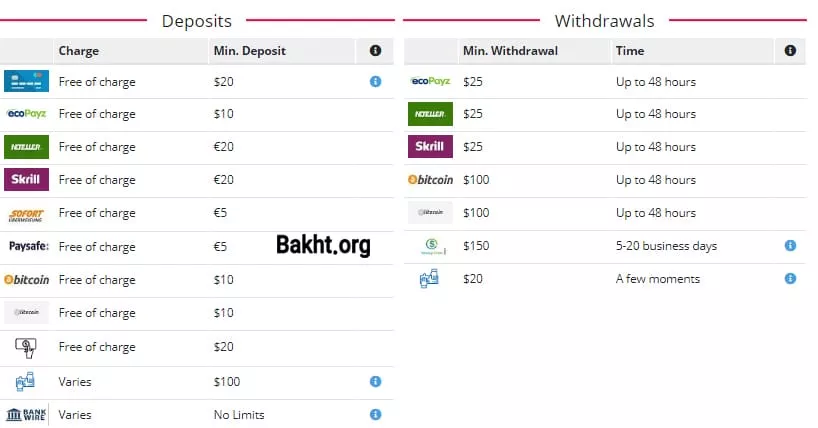Screen dimensions: 818x428
Task: Show info for the Bank Wire deposit
Action: click(x=376, y=414)
